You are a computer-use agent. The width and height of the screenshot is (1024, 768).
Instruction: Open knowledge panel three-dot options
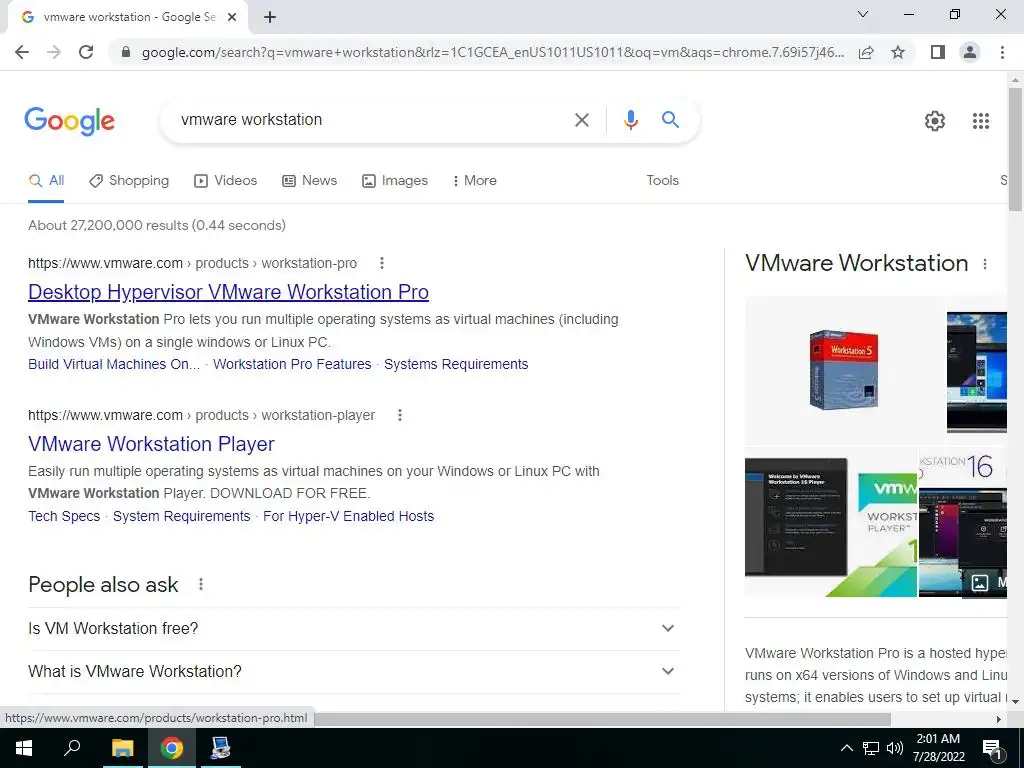point(985,264)
